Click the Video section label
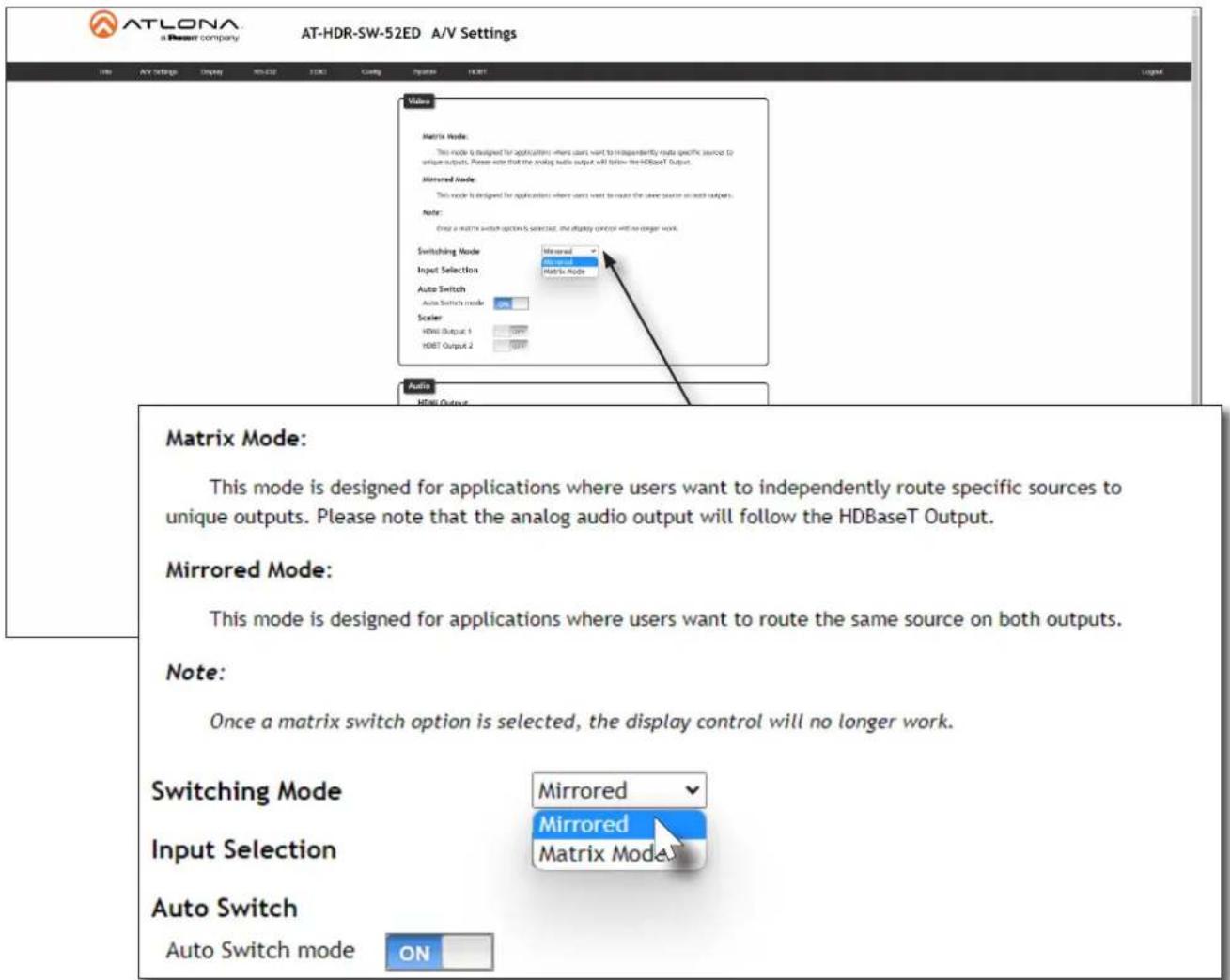Image resolution: width=1230 pixels, height=980 pixels. [x=418, y=101]
